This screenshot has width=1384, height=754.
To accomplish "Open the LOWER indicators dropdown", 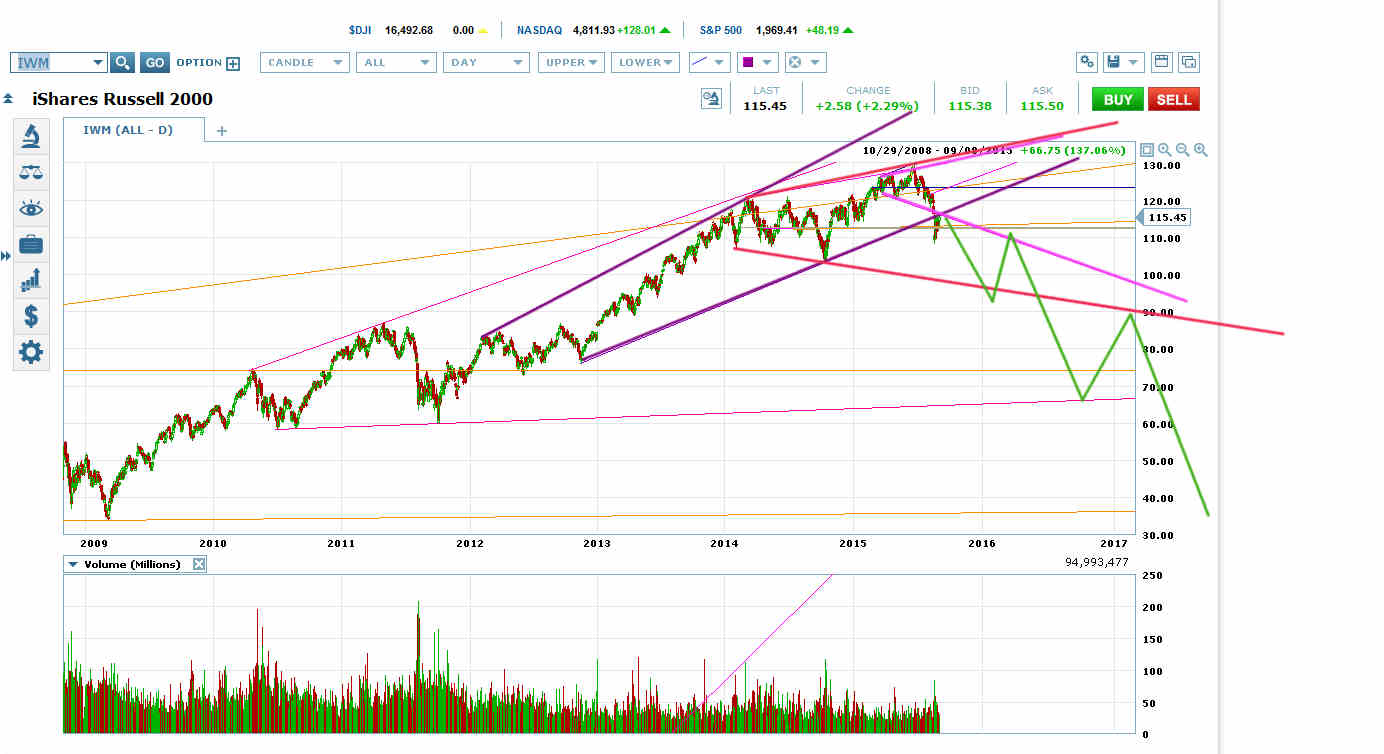I will point(645,62).
